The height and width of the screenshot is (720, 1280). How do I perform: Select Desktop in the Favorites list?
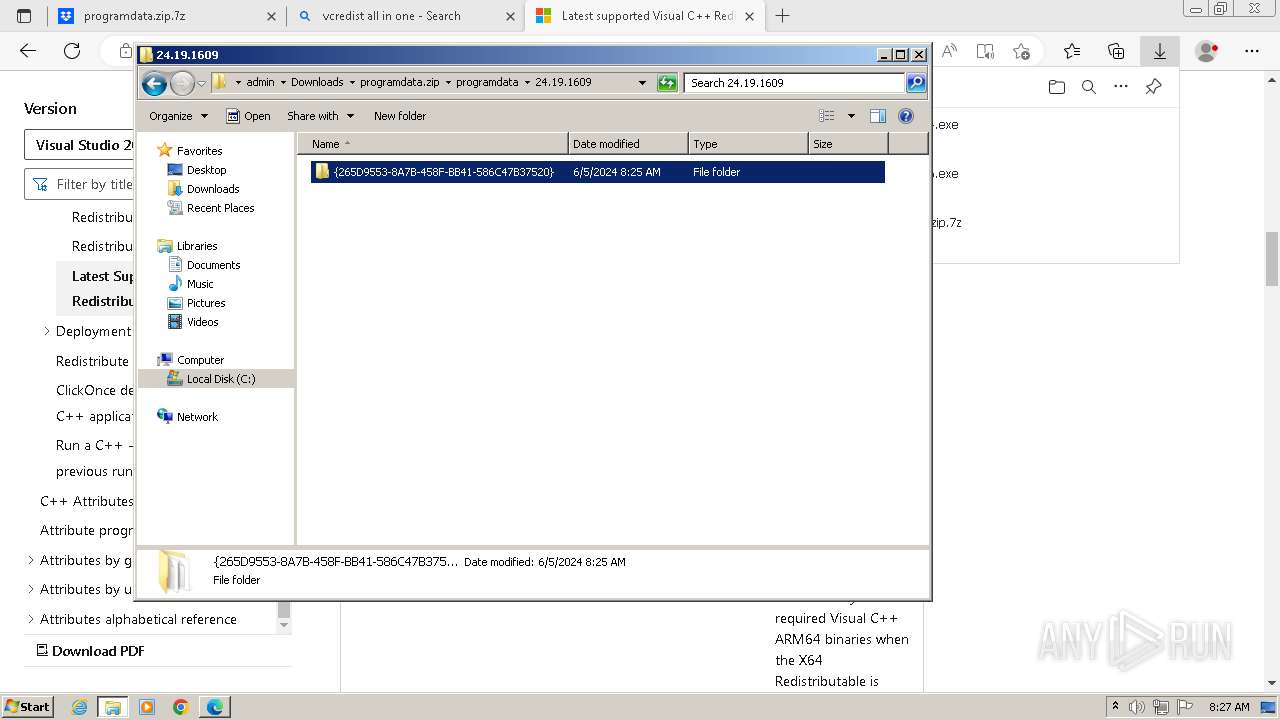[206, 170]
